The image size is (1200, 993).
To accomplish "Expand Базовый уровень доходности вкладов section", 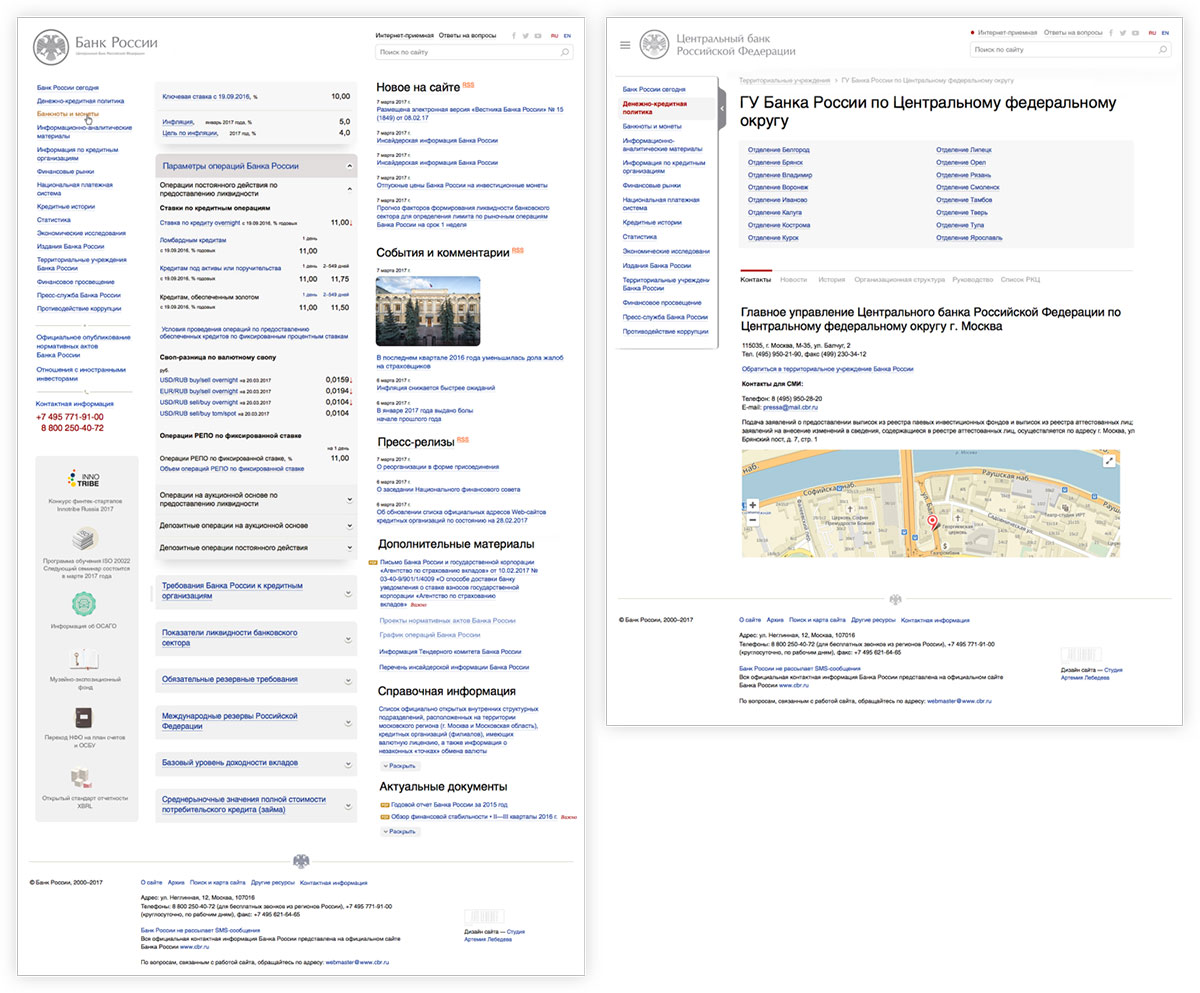I will (348, 764).
